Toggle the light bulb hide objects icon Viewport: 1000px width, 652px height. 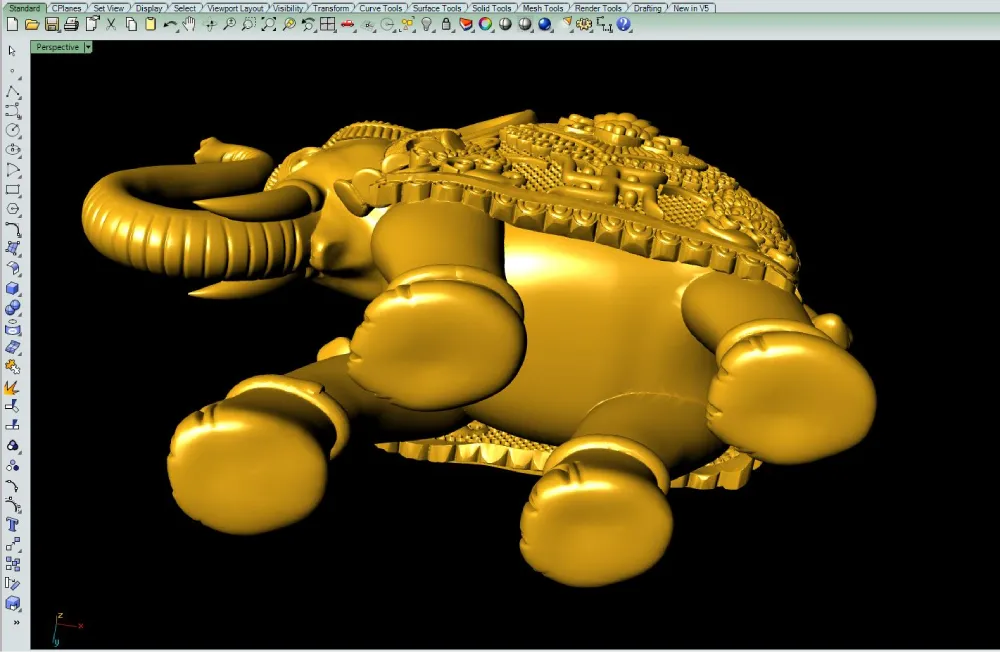[x=427, y=24]
